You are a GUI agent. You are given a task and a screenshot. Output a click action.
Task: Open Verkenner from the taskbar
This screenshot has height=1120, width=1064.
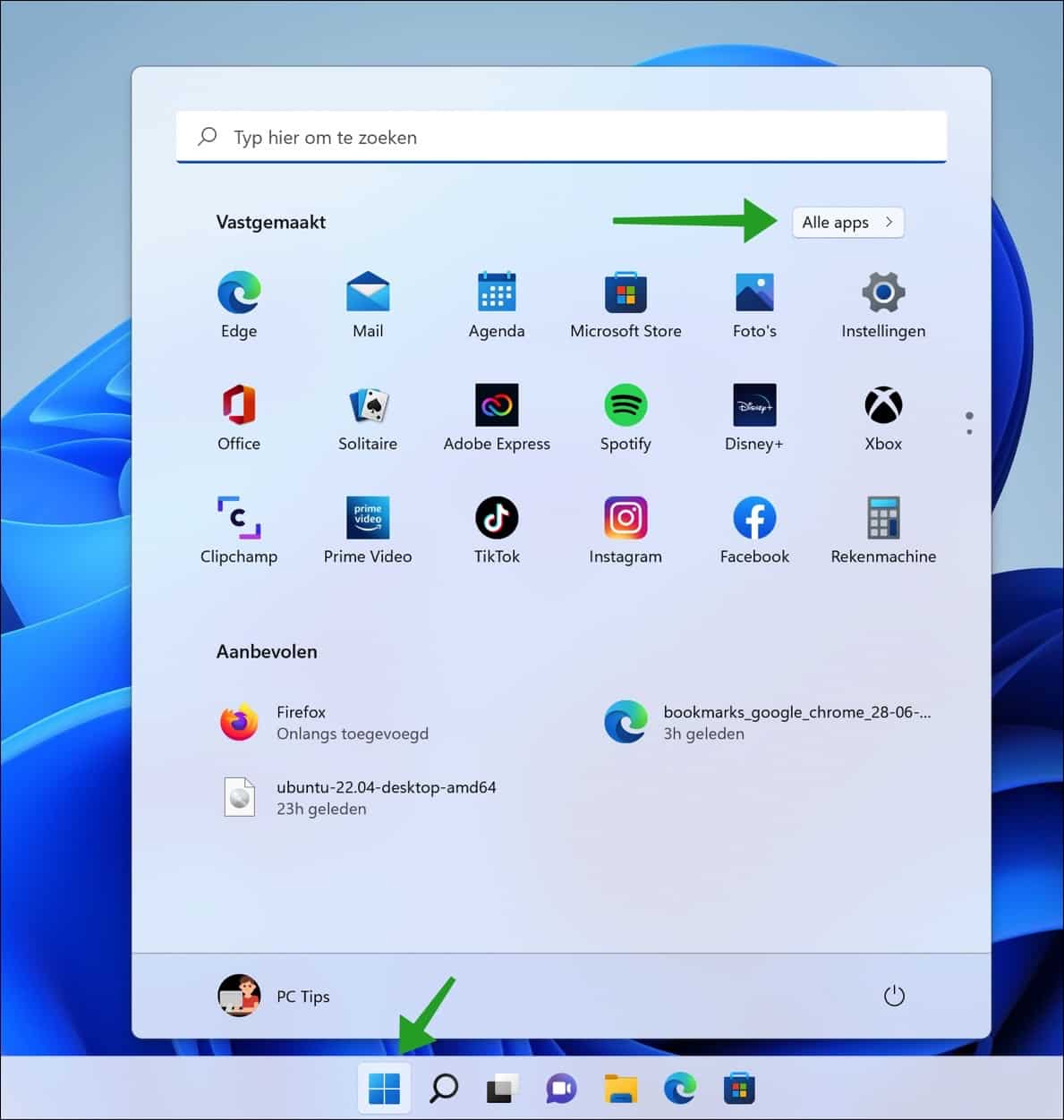pyautogui.click(x=621, y=1089)
